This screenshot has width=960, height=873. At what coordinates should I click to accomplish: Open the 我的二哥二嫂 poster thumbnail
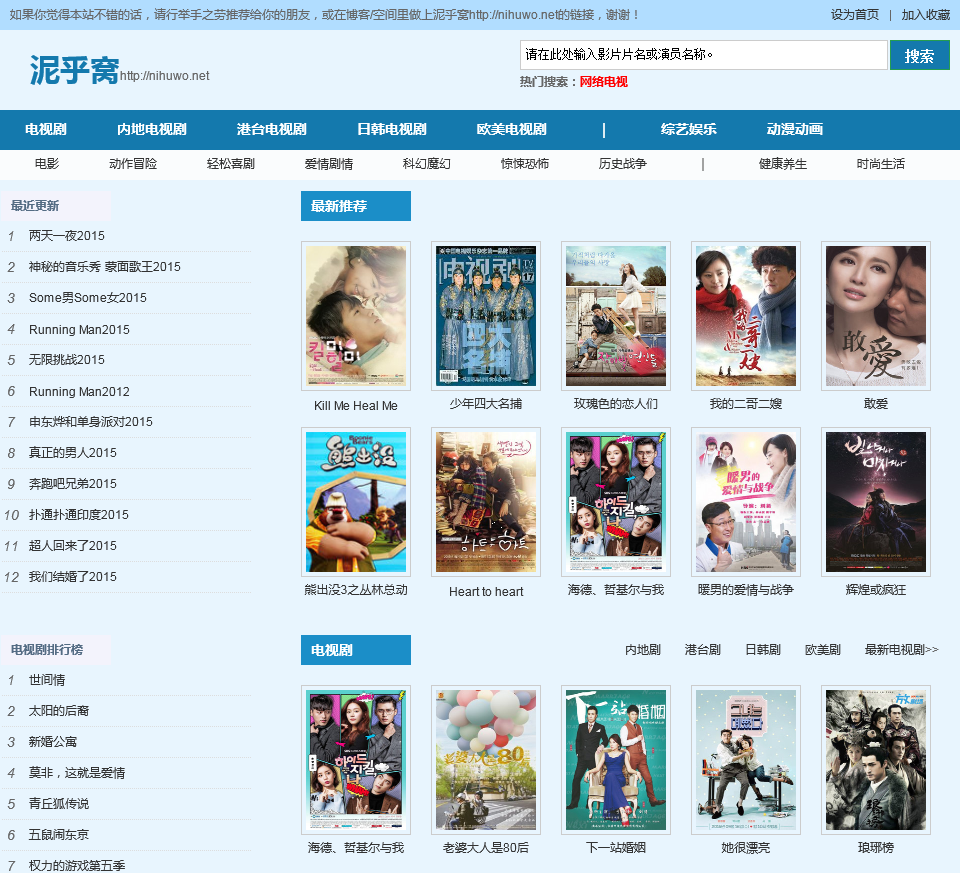746,316
